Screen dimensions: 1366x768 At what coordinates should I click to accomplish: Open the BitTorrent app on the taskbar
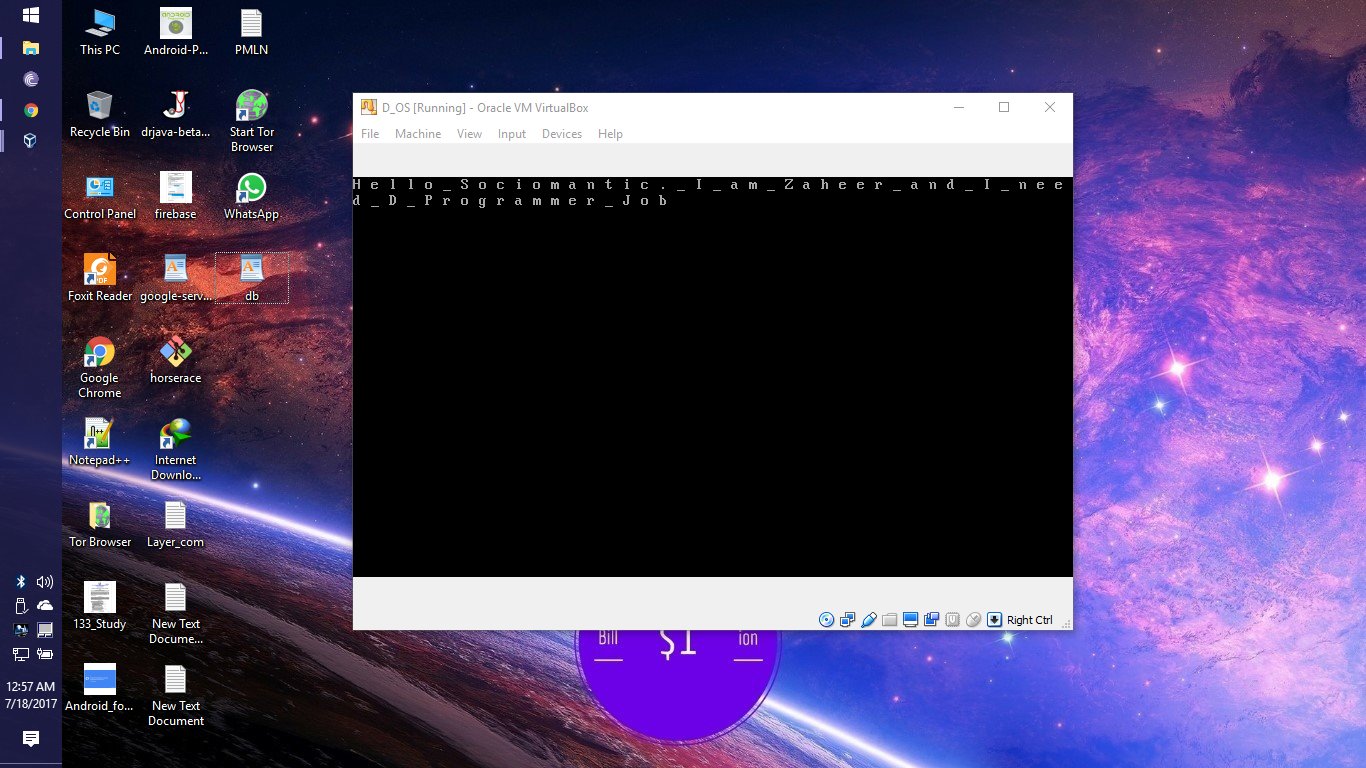pyautogui.click(x=31, y=79)
